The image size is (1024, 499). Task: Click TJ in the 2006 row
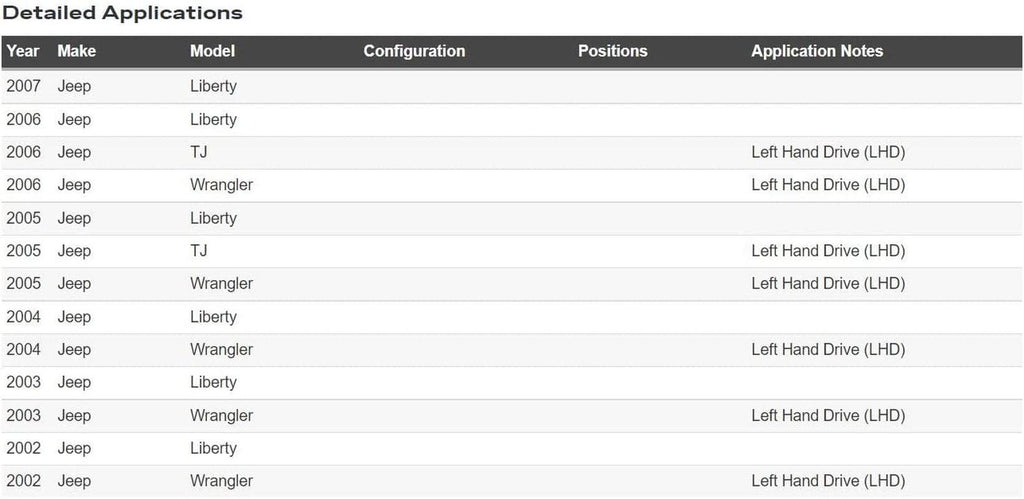tap(199, 152)
